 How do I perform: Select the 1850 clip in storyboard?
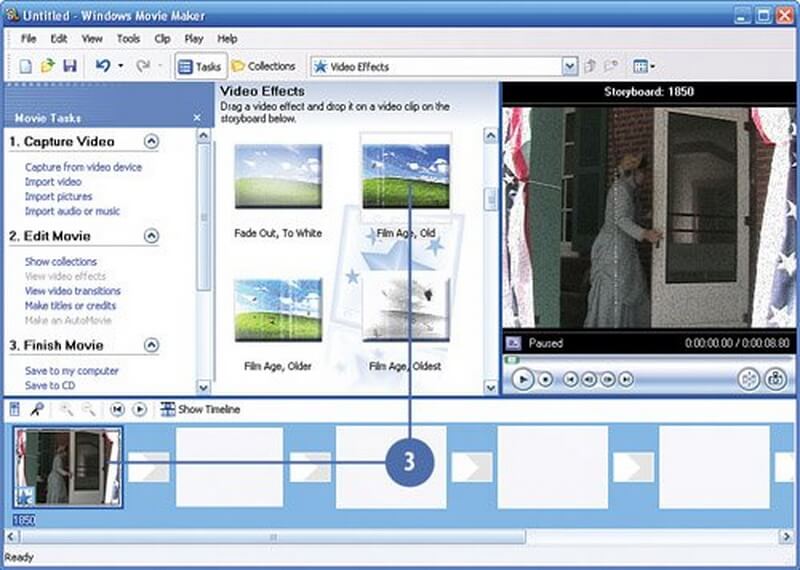click(68, 467)
